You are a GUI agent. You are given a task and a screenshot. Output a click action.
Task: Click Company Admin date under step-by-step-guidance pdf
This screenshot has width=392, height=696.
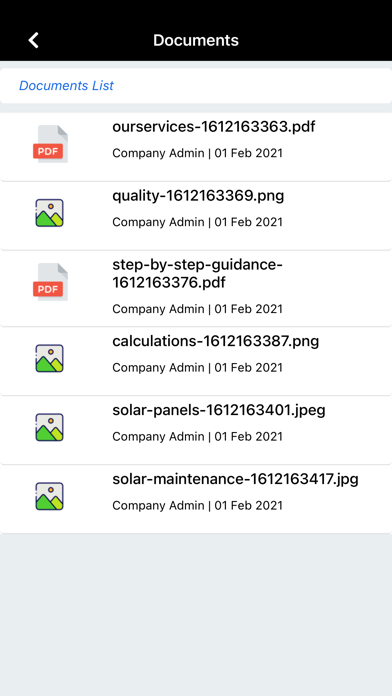197,309
